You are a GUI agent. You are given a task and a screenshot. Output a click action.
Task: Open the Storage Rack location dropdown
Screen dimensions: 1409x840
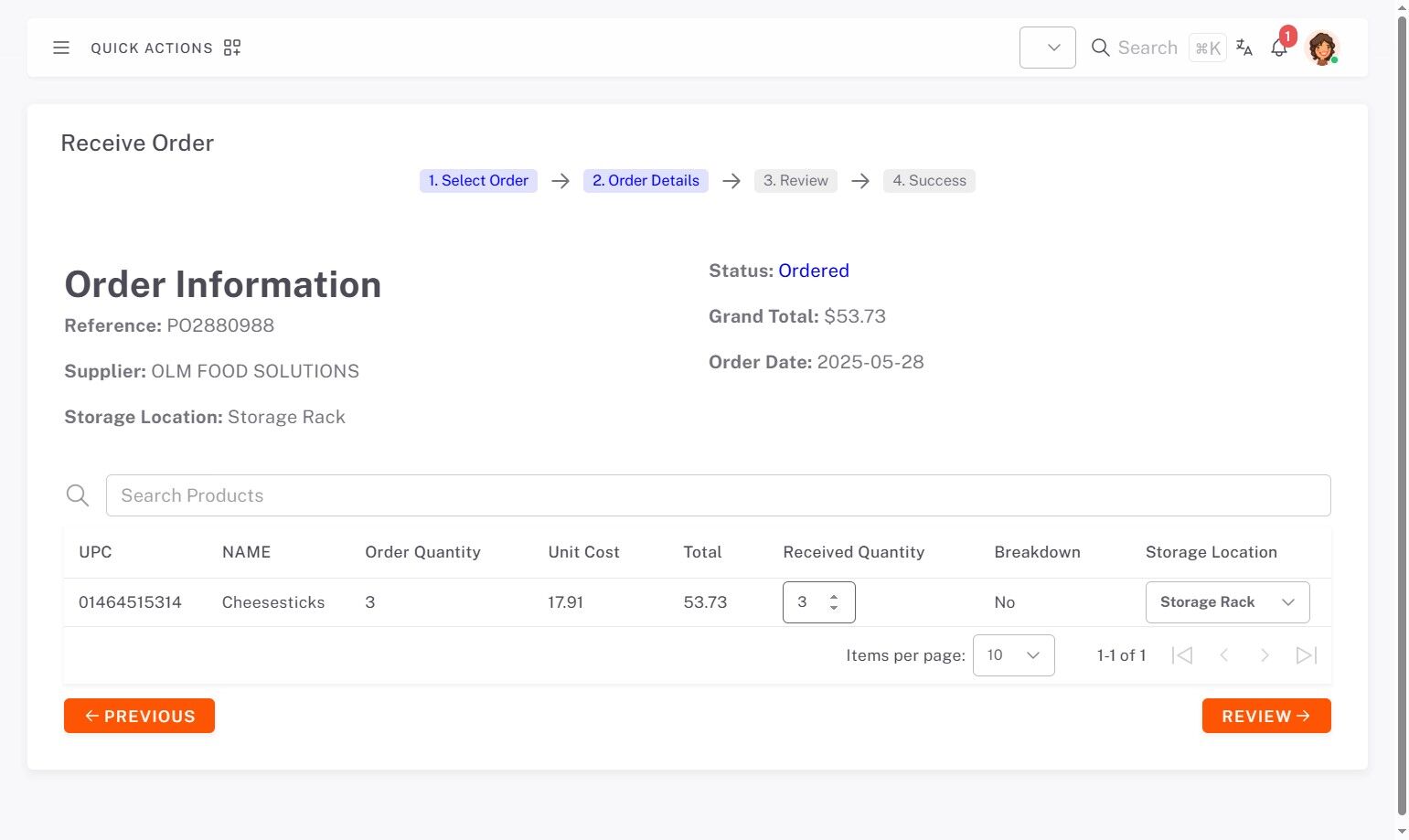1227,602
